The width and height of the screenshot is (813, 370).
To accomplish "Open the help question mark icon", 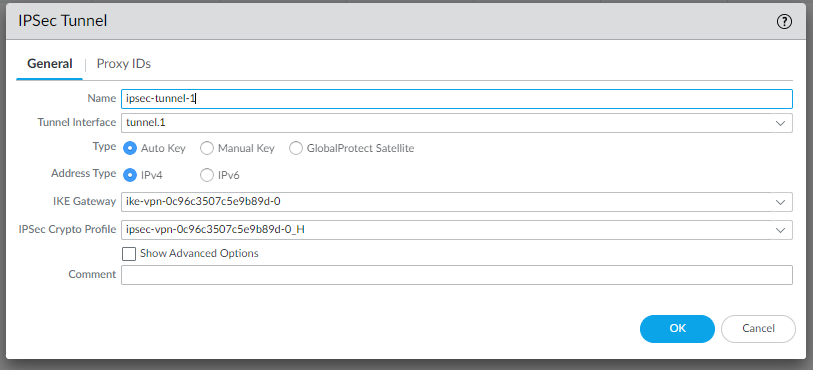I will 784,22.
